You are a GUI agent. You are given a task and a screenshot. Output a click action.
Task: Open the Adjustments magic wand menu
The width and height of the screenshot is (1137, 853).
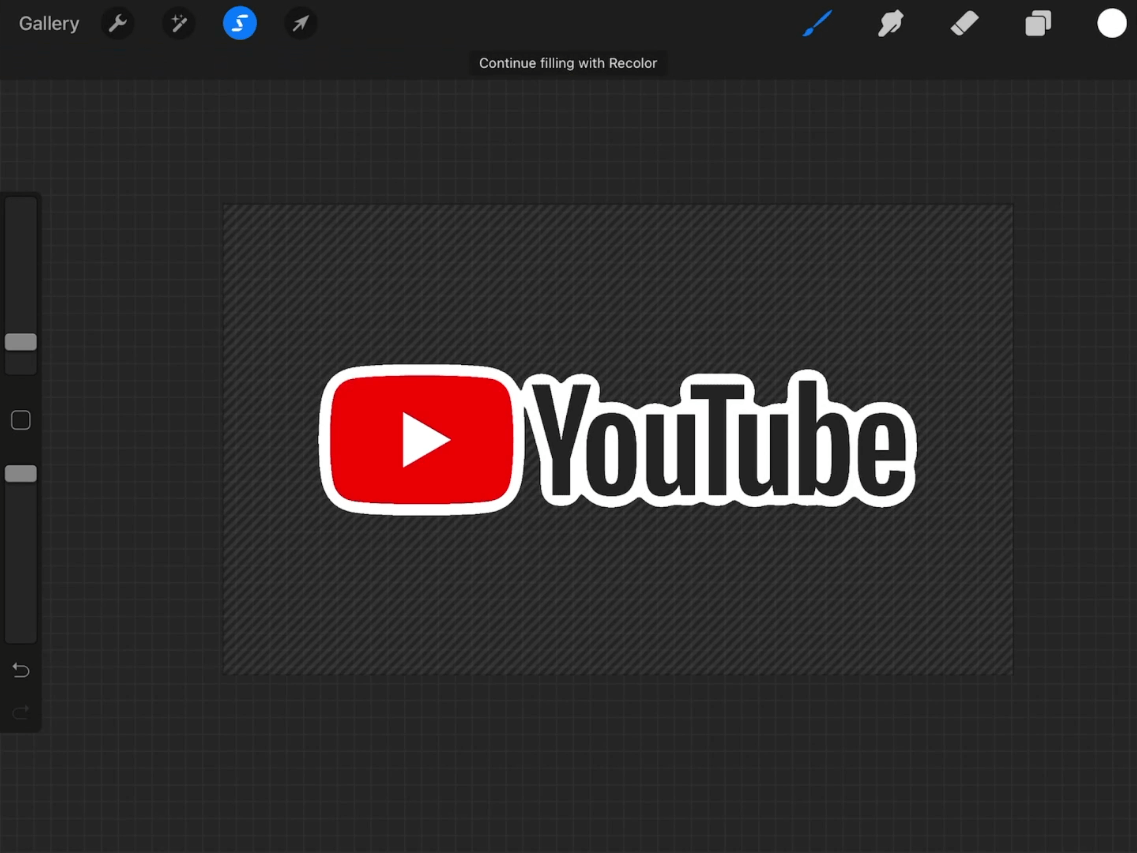click(178, 23)
